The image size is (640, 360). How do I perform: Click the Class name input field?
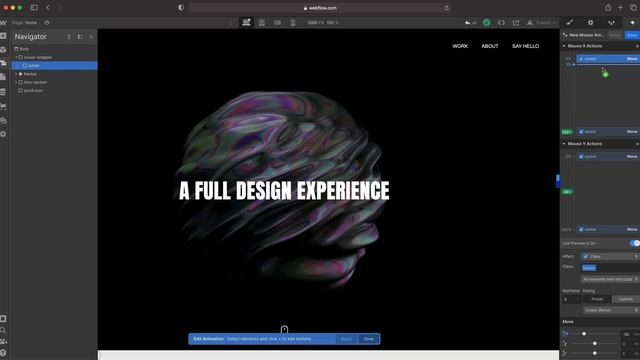click(x=610, y=268)
